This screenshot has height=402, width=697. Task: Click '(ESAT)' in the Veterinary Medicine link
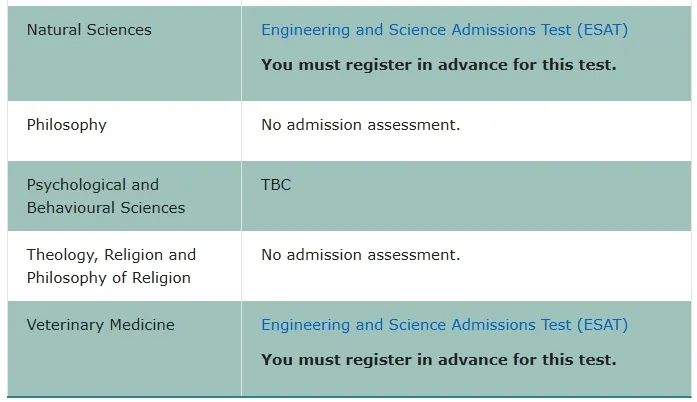coord(600,325)
